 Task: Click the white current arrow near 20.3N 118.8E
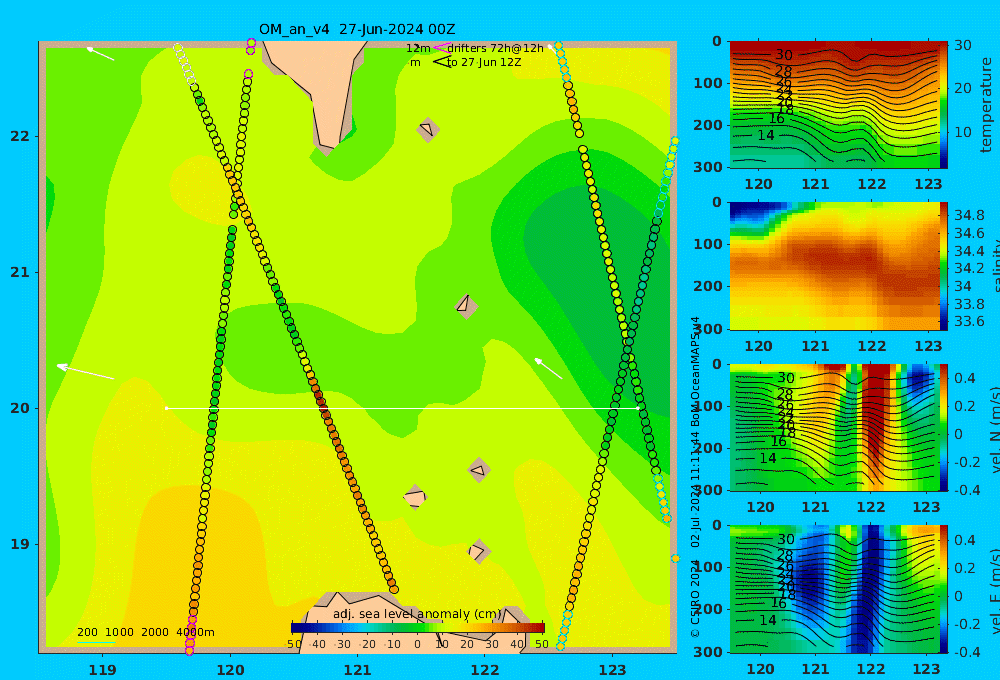pos(85,372)
